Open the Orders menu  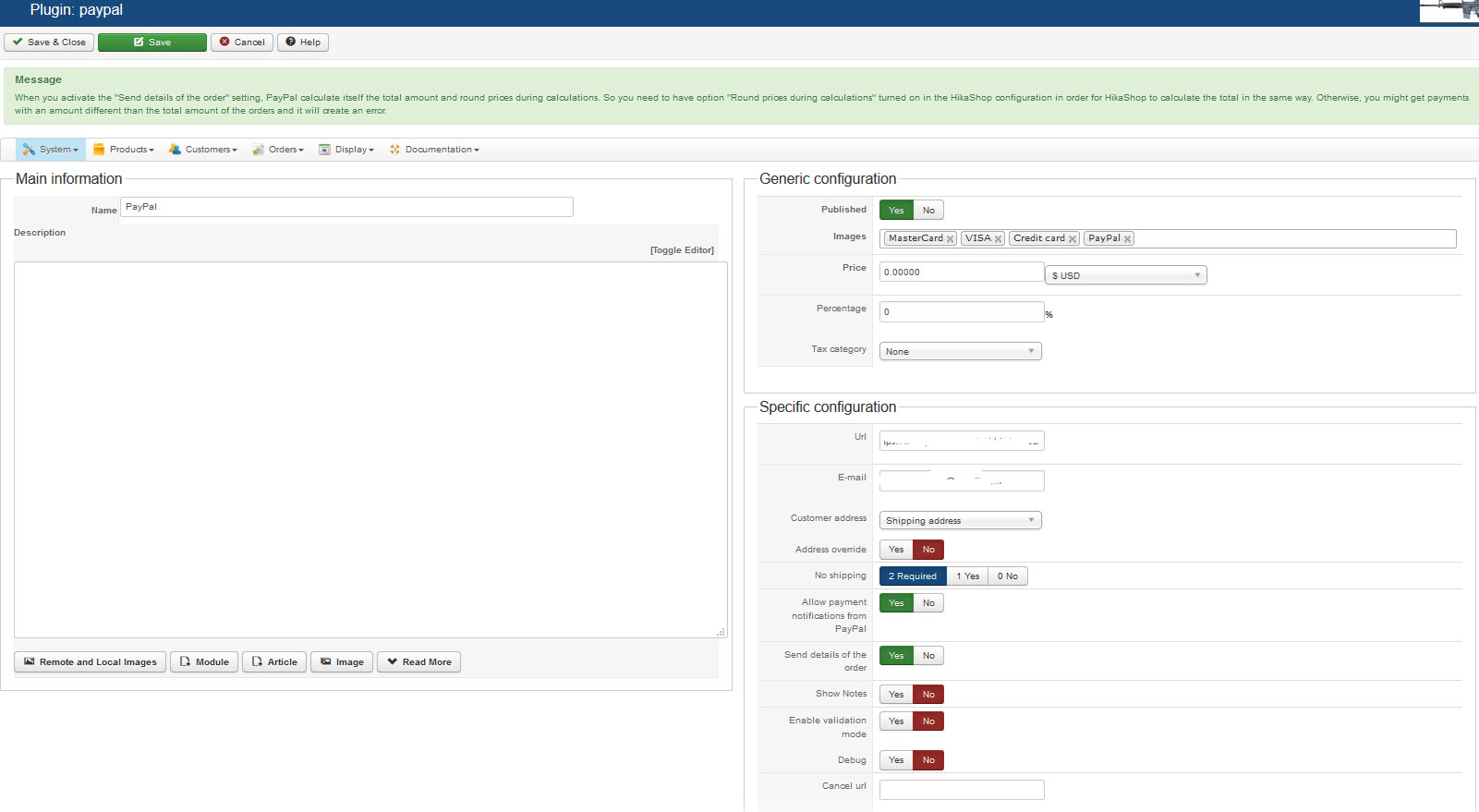click(279, 150)
